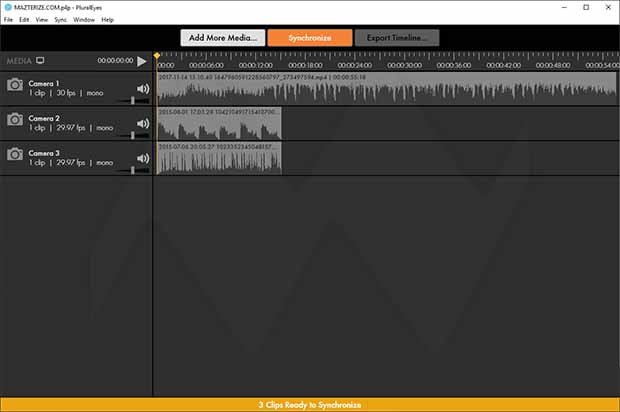
Task: Click the media monitor icon next to MEDIA
Action: (40, 60)
